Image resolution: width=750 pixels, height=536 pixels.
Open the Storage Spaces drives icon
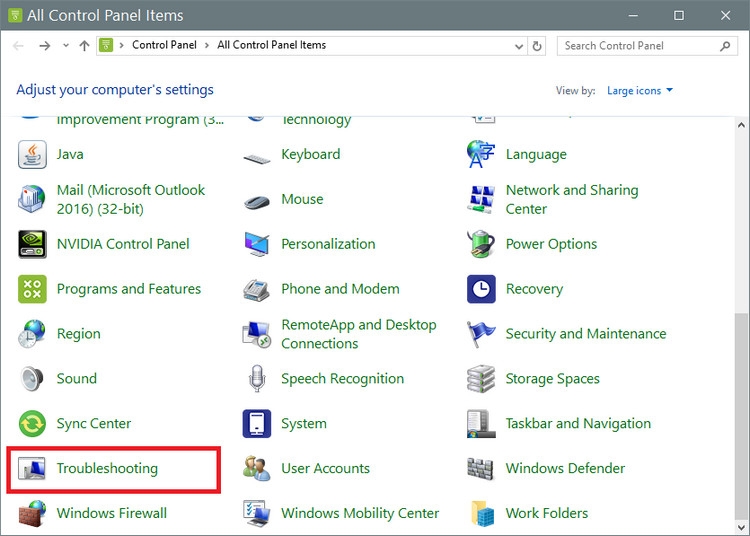tap(481, 379)
